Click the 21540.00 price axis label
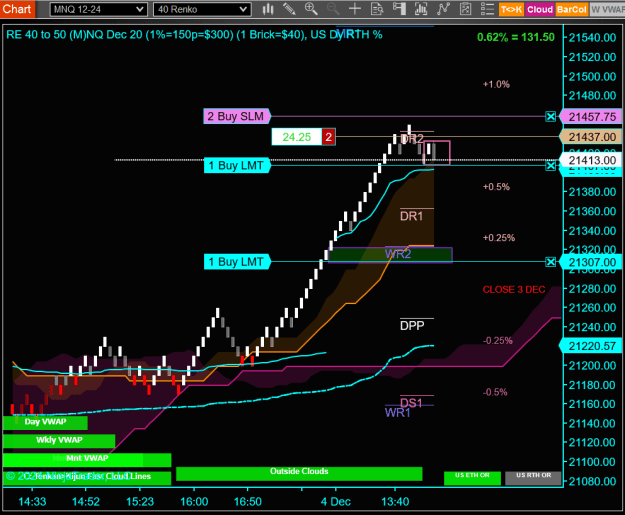 (592, 38)
